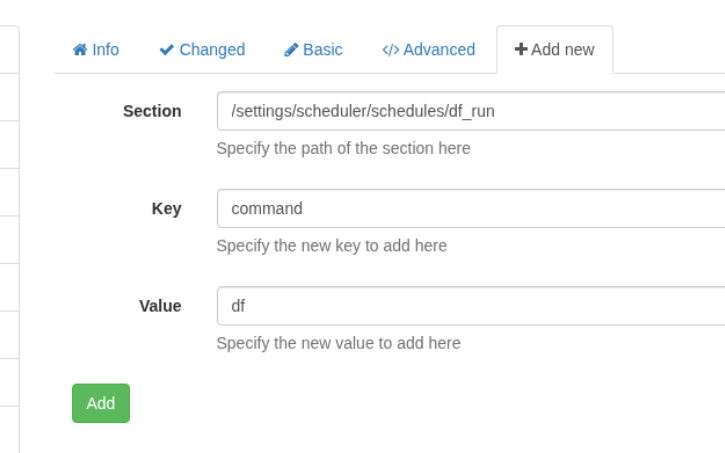
Task: Click the Value field containing "df"
Action: (x=470, y=306)
